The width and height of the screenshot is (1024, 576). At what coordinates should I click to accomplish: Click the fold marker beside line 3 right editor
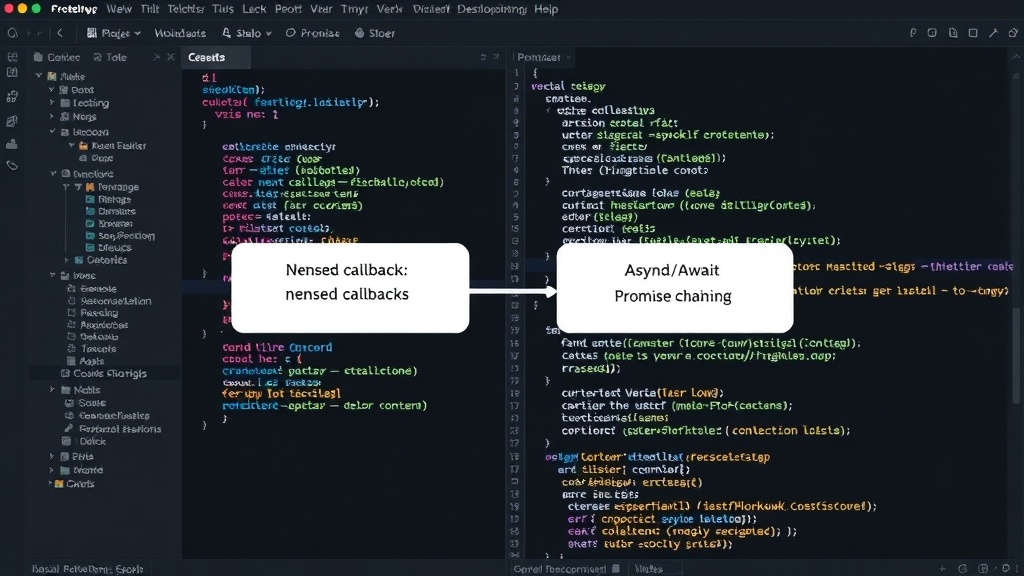tap(547, 110)
